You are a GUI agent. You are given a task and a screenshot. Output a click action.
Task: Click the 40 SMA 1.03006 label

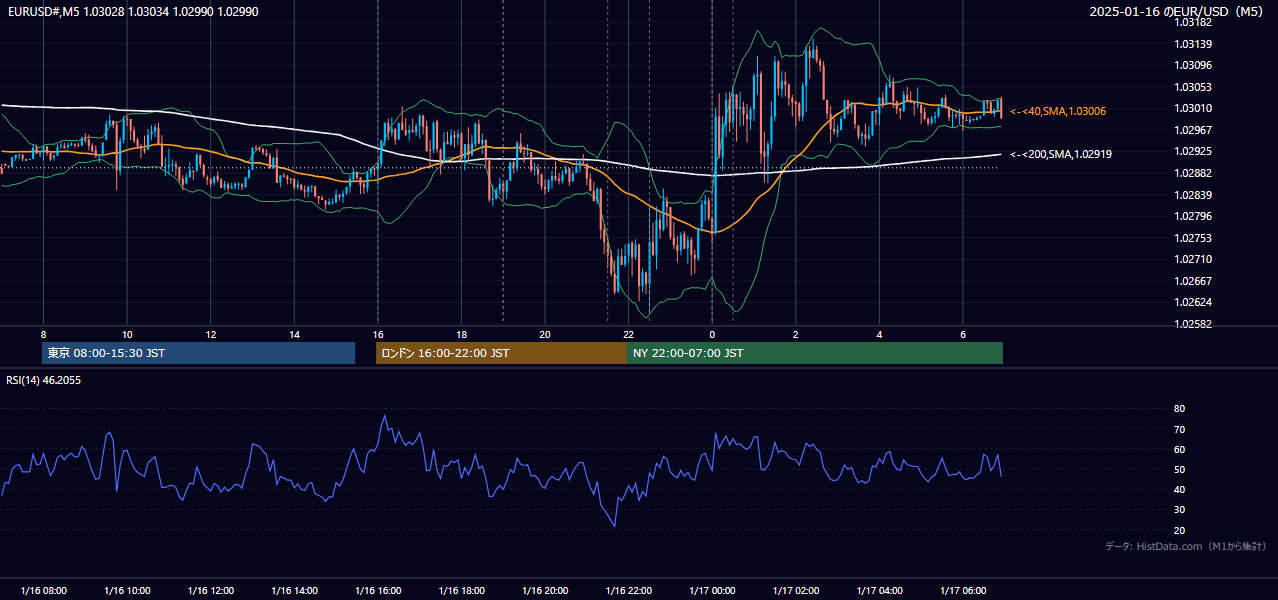point(1058,111)
